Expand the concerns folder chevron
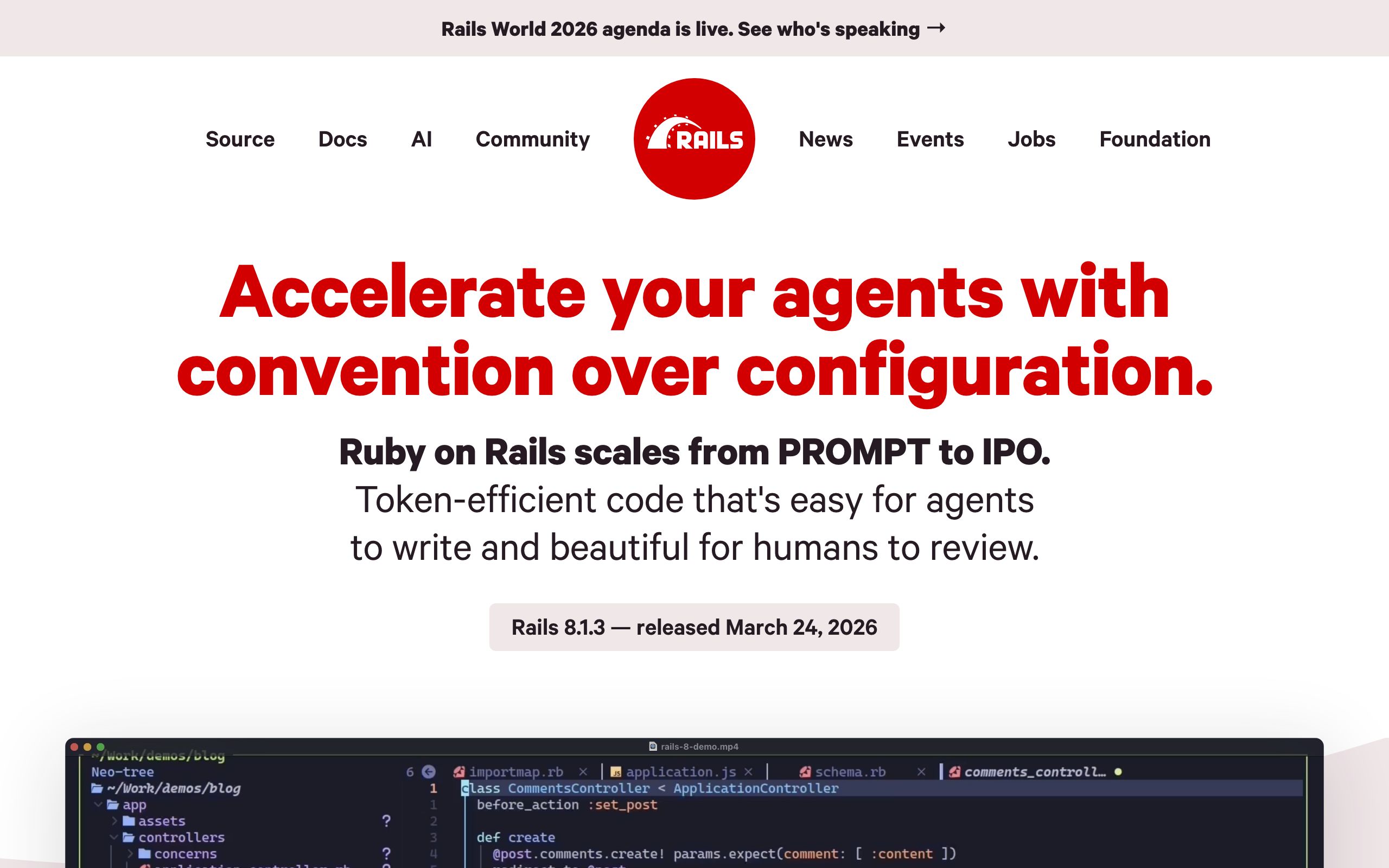Image resolution: width=1389 pixels, height=868 pixels. 130,854
